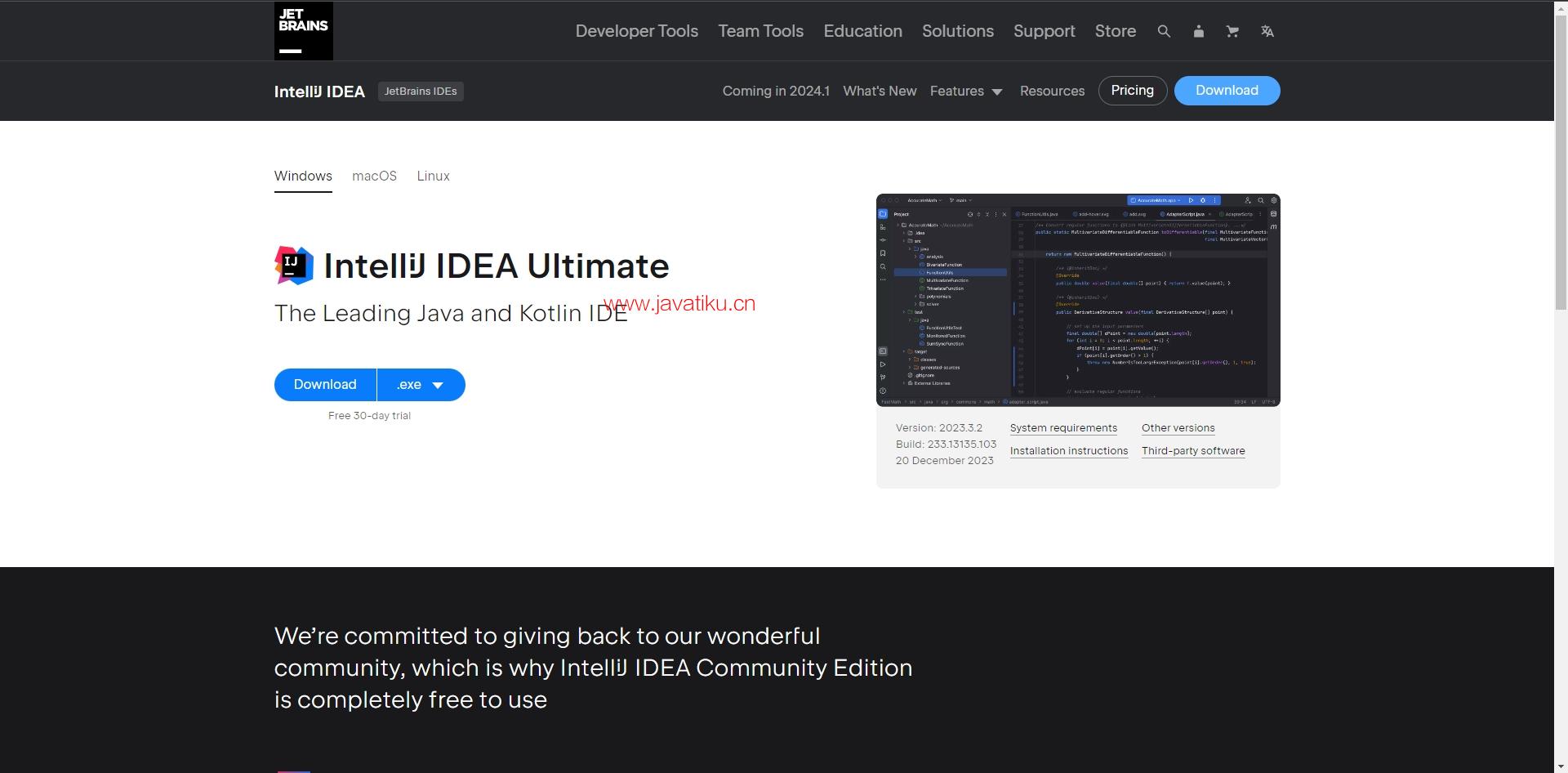Screen dimensions: 1568x773
Task: Open the Resources page
Action: pyautogui.click(x=1052, y=91)
